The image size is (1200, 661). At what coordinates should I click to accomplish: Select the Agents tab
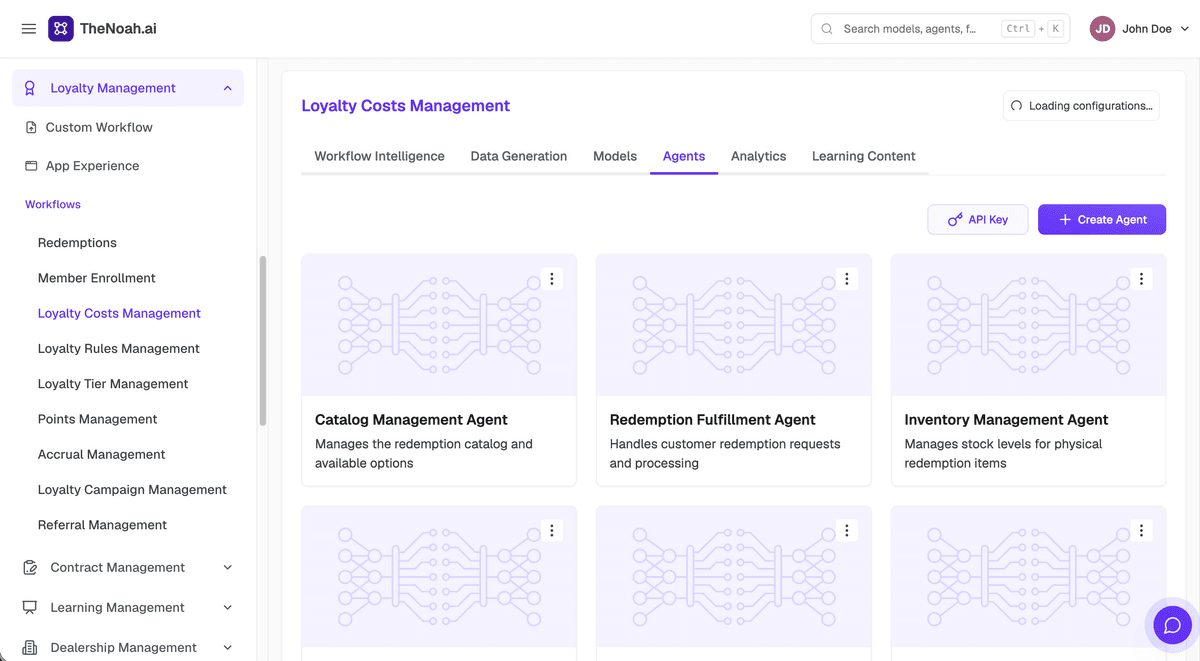coord(684,156)
